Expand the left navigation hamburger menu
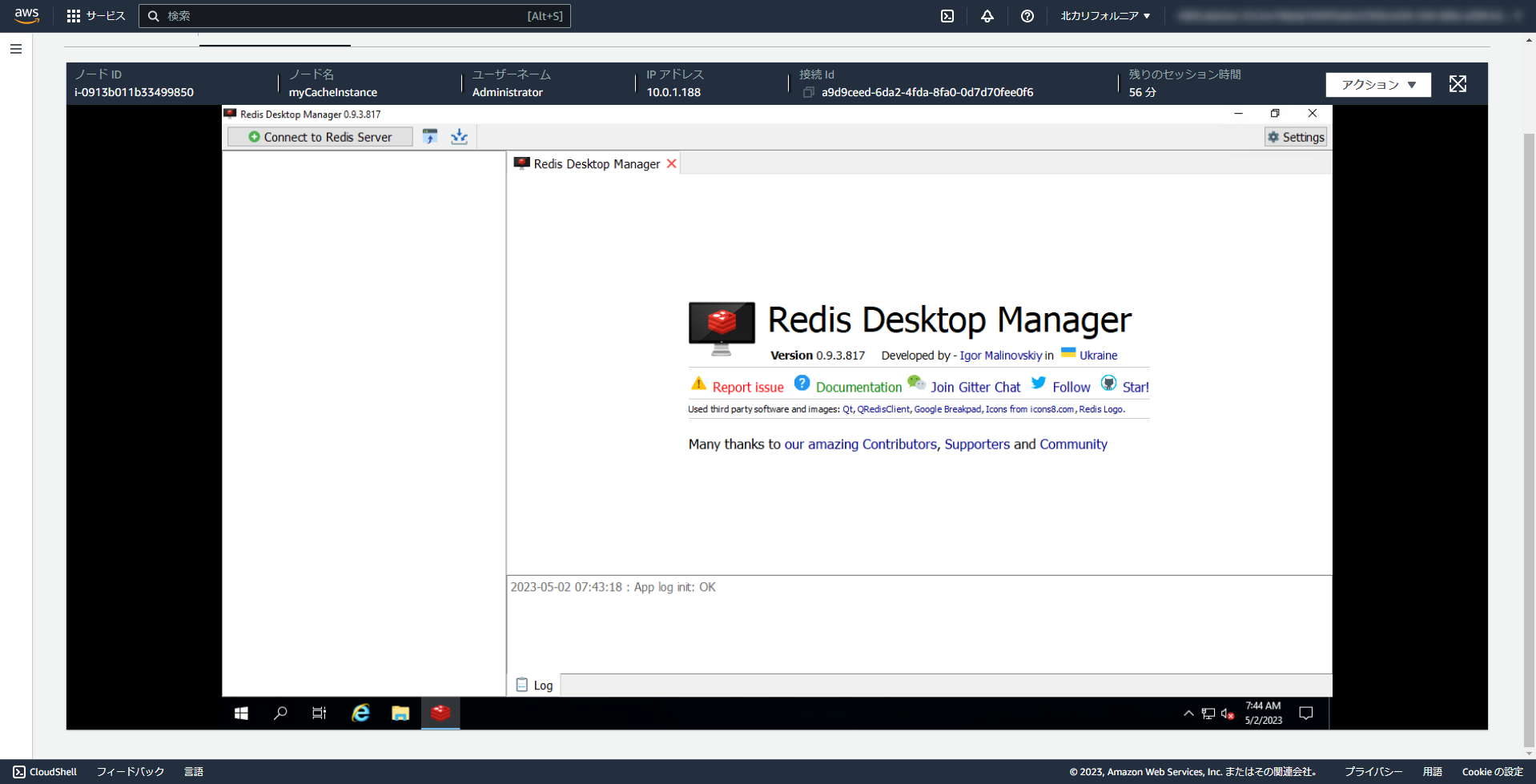The width and height of the screenshot is (1536, 784). 15,49
